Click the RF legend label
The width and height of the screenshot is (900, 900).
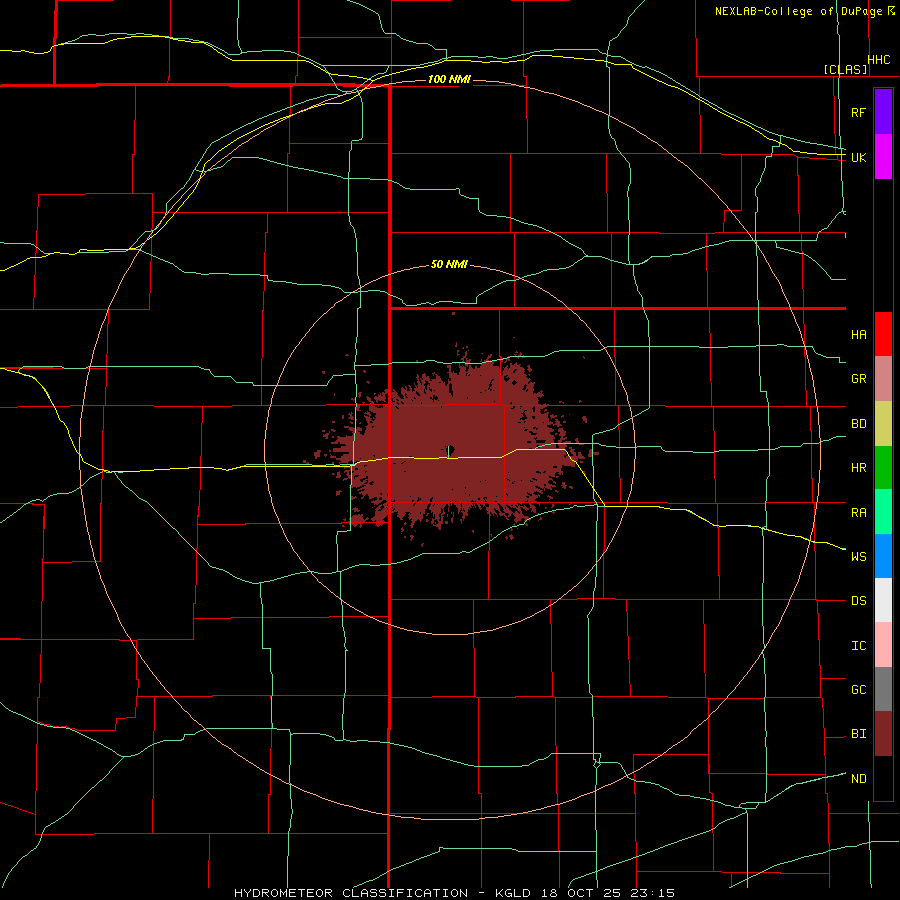click(x=858, y=112)
